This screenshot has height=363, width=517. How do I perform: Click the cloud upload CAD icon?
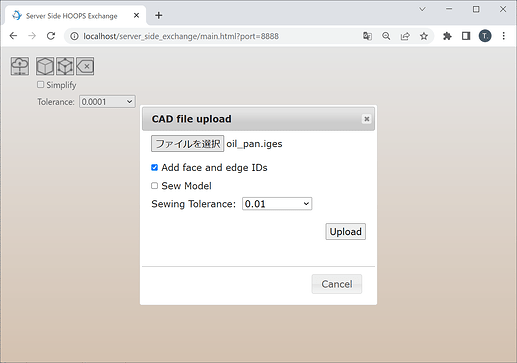(20, 66)
